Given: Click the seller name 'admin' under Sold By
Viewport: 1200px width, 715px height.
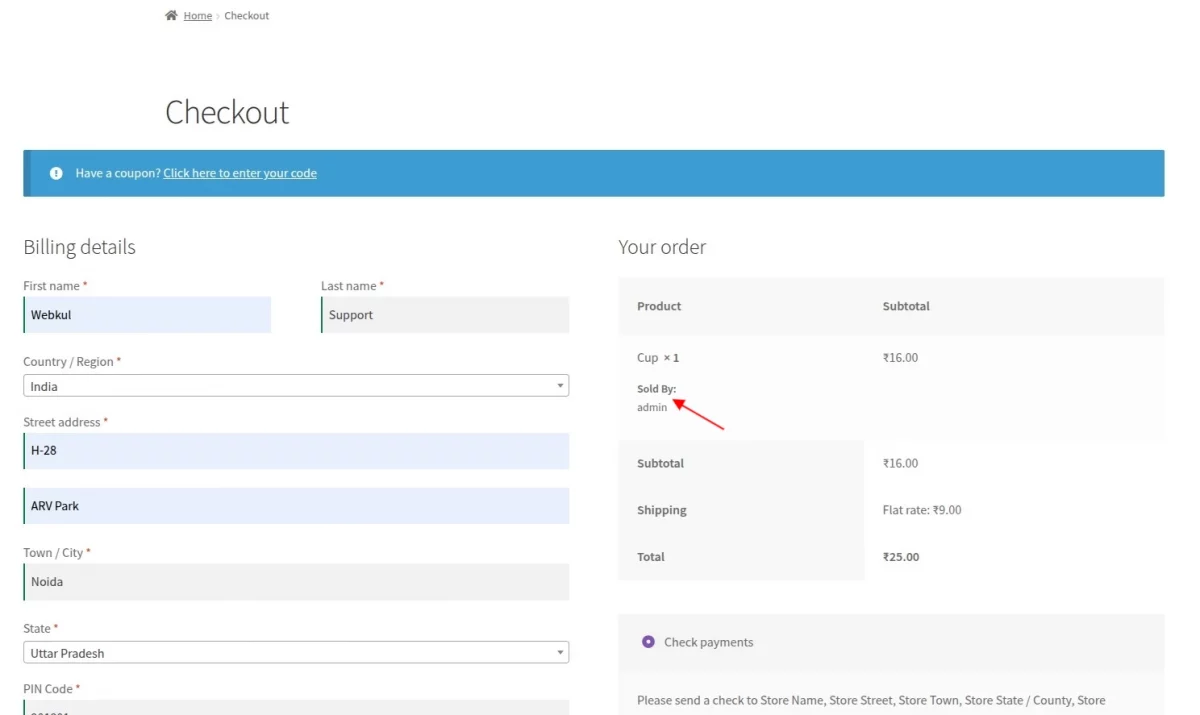Looking at the screenshot, I should coord(652,407).
